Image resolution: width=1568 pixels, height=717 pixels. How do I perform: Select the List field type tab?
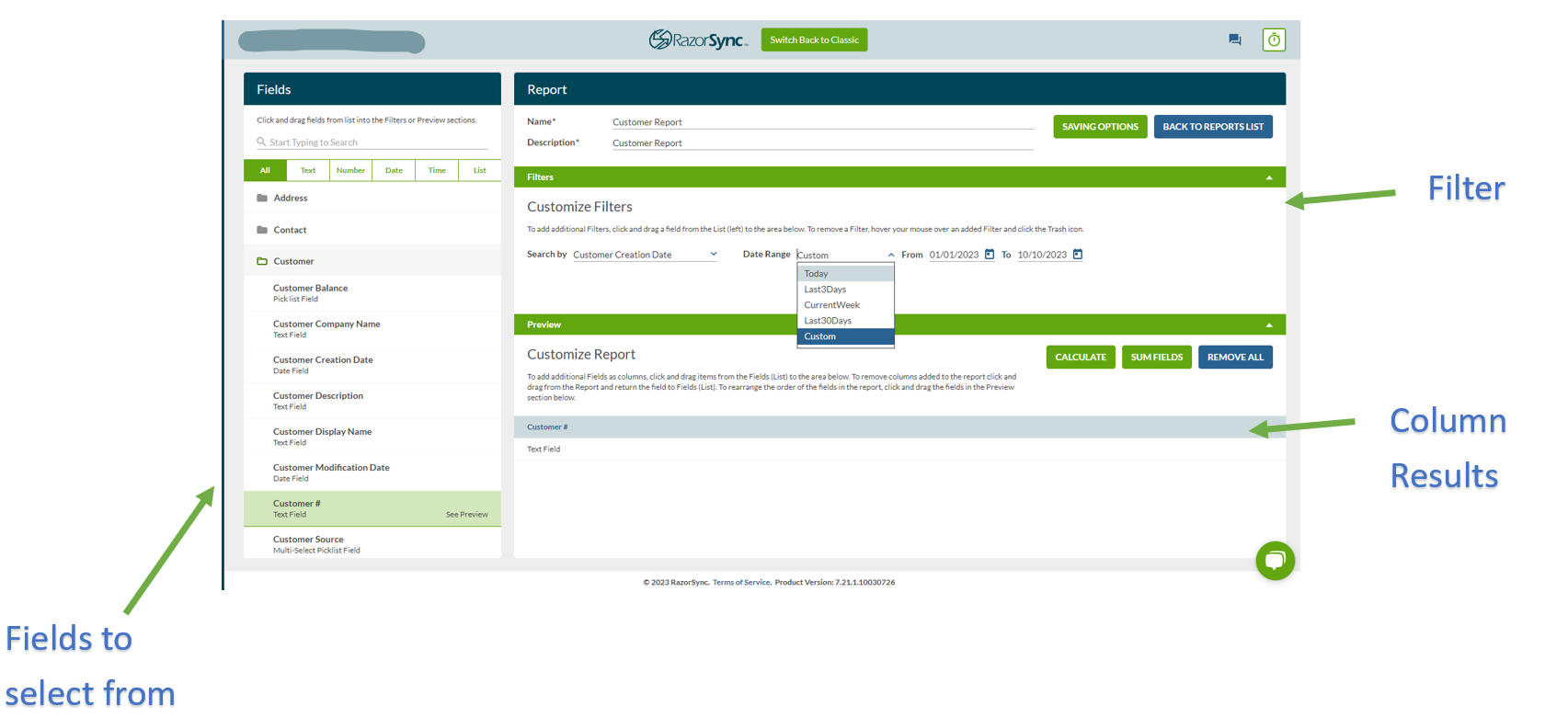click(479, 170)
